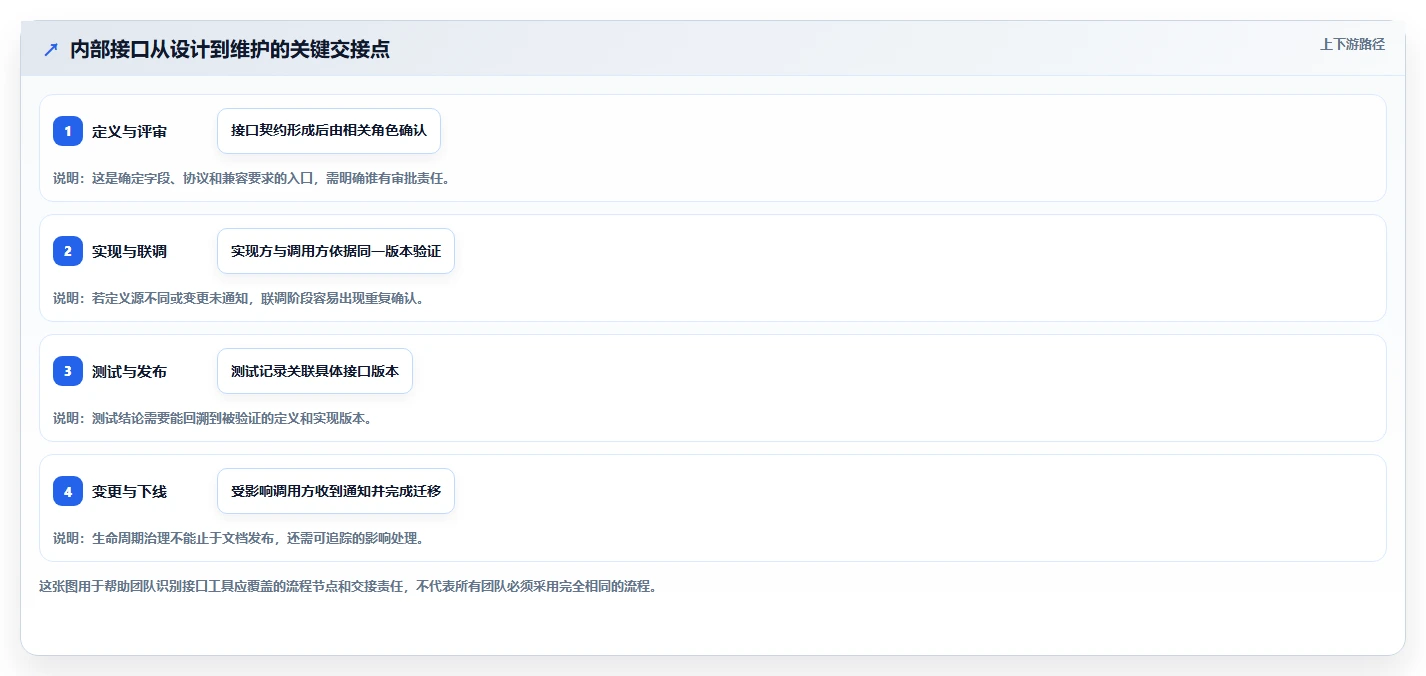
Task: Click the 测试记录关联具体接口版本 chip
Action: 315,371
